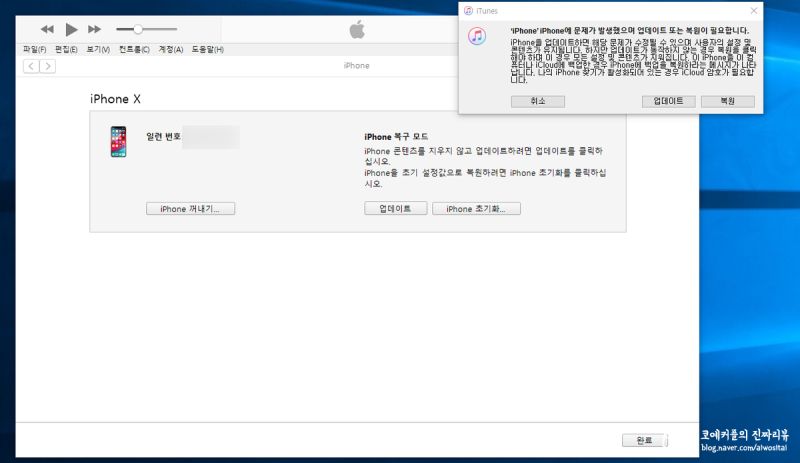
Task: Click 업데이트 in the iTunes dialog
Action: (668, 101)
